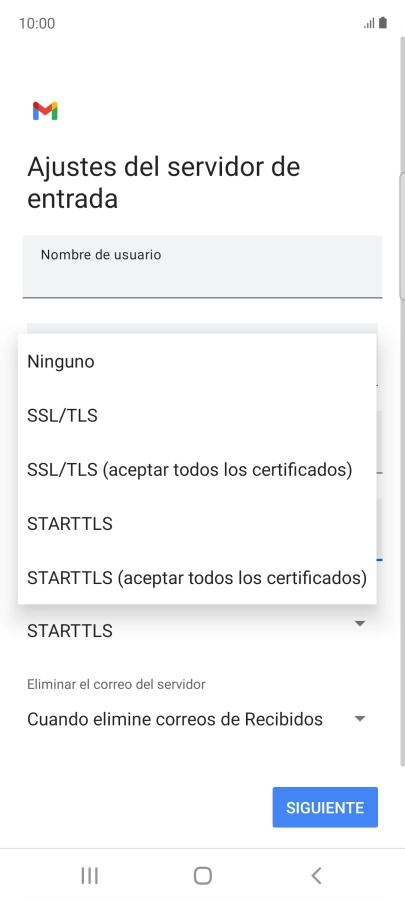
Task: Tap the Ajustes del servidor de entrada heading
Action: (163, 182)
